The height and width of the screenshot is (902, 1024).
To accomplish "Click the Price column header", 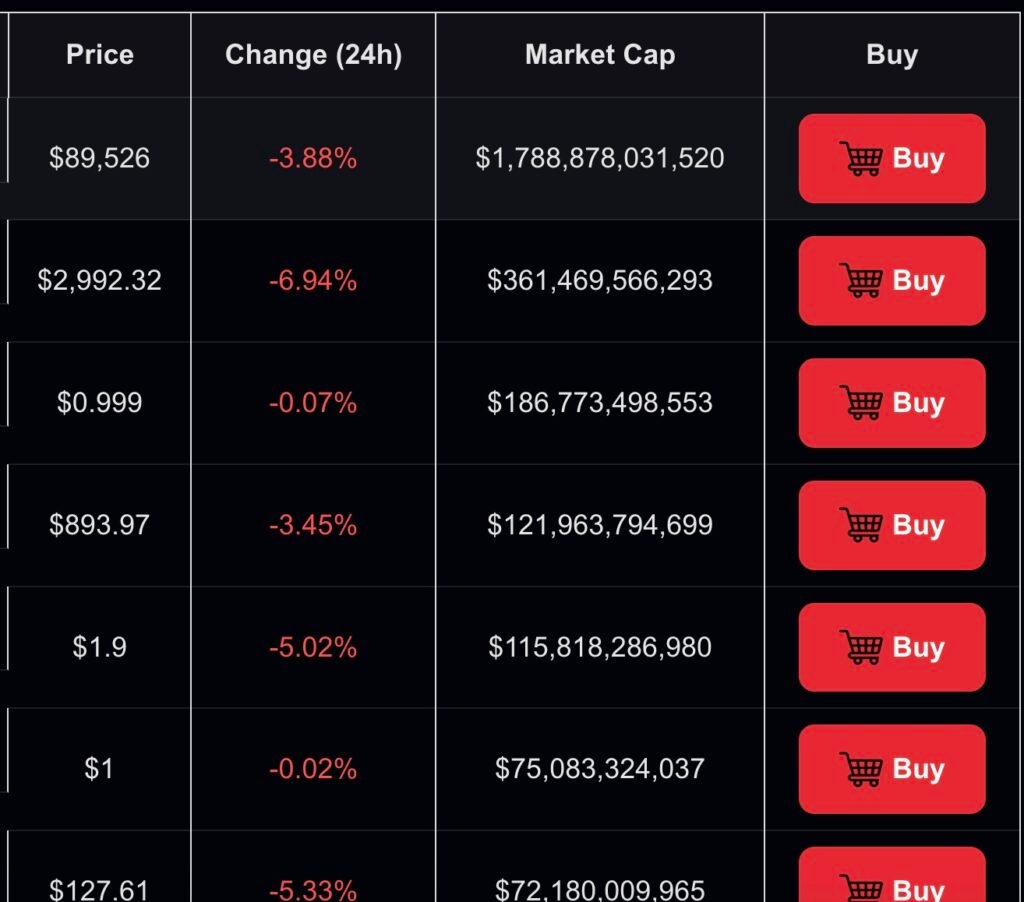I will 98,55.
